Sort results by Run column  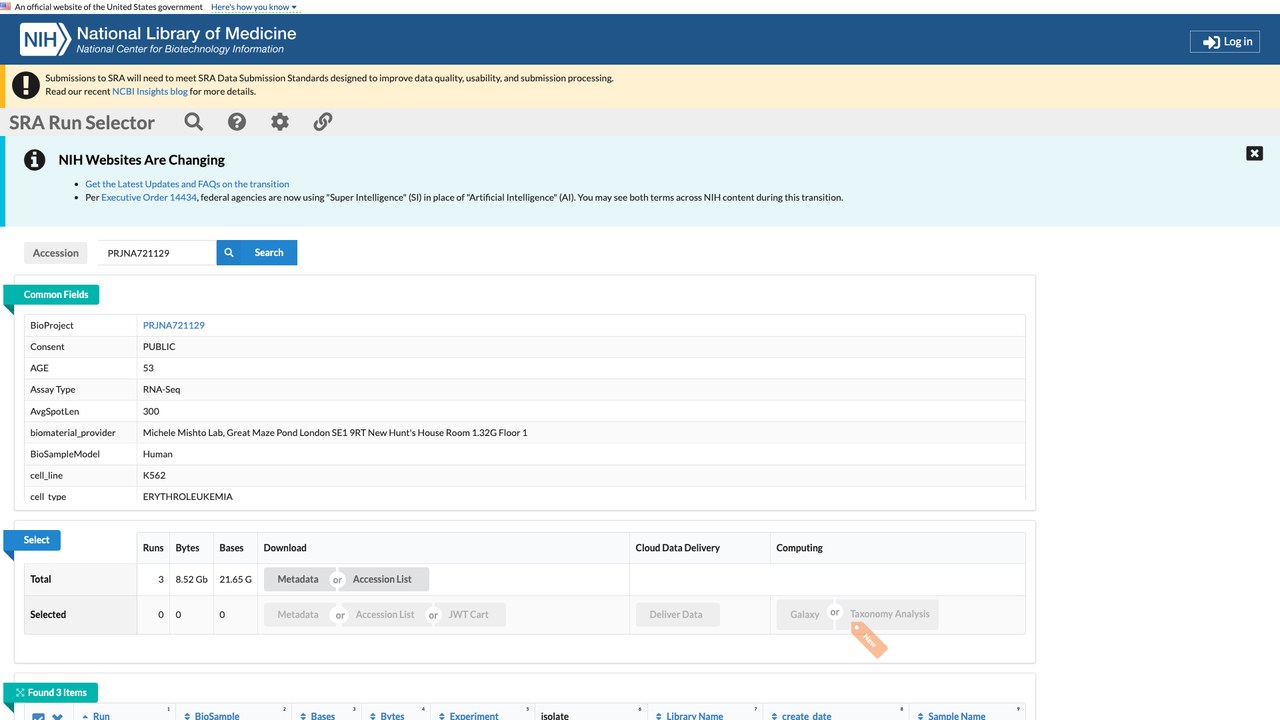(x=101, y=716)
